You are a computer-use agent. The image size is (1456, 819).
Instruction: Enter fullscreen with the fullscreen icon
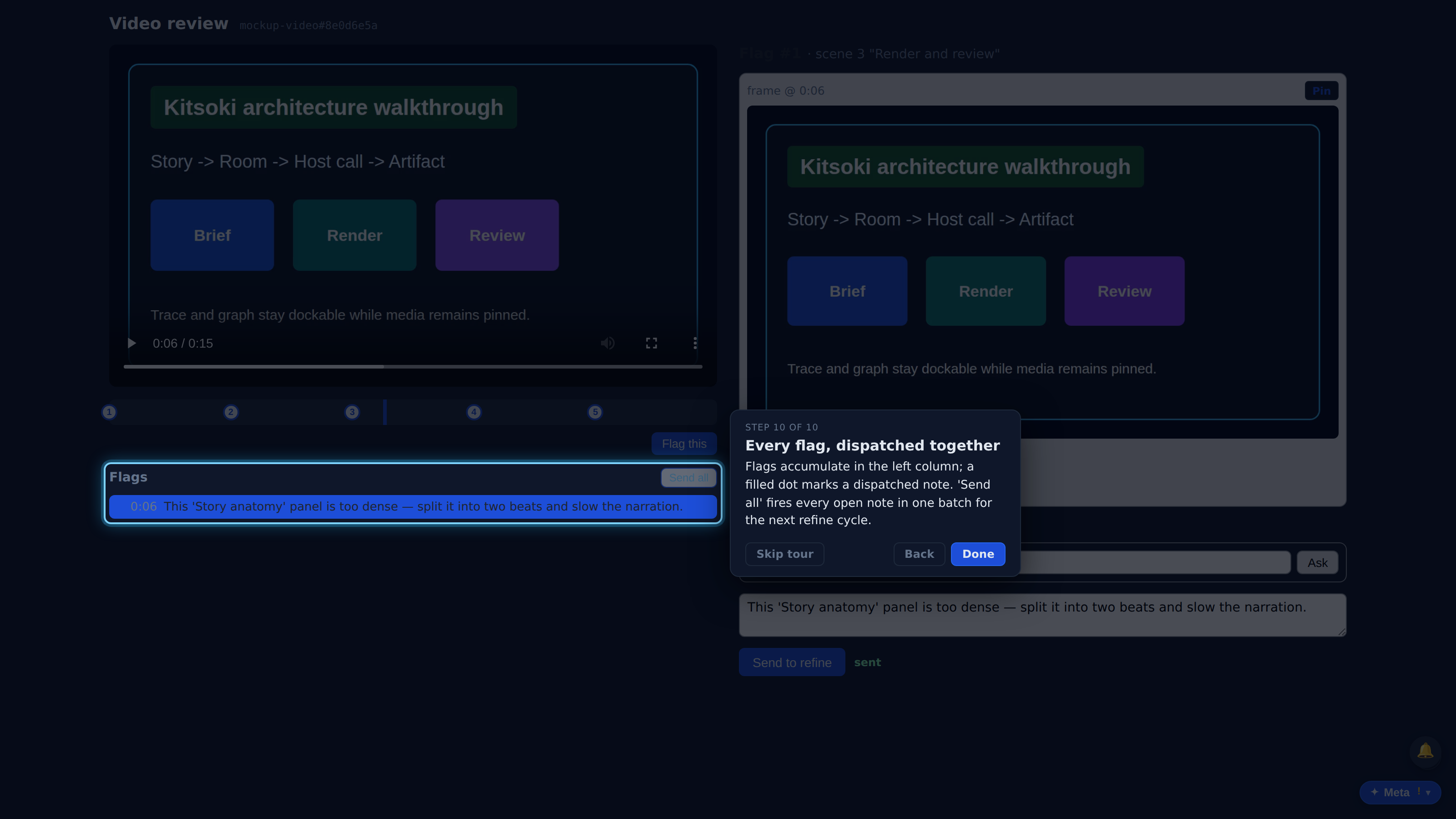tap(651, 343)
